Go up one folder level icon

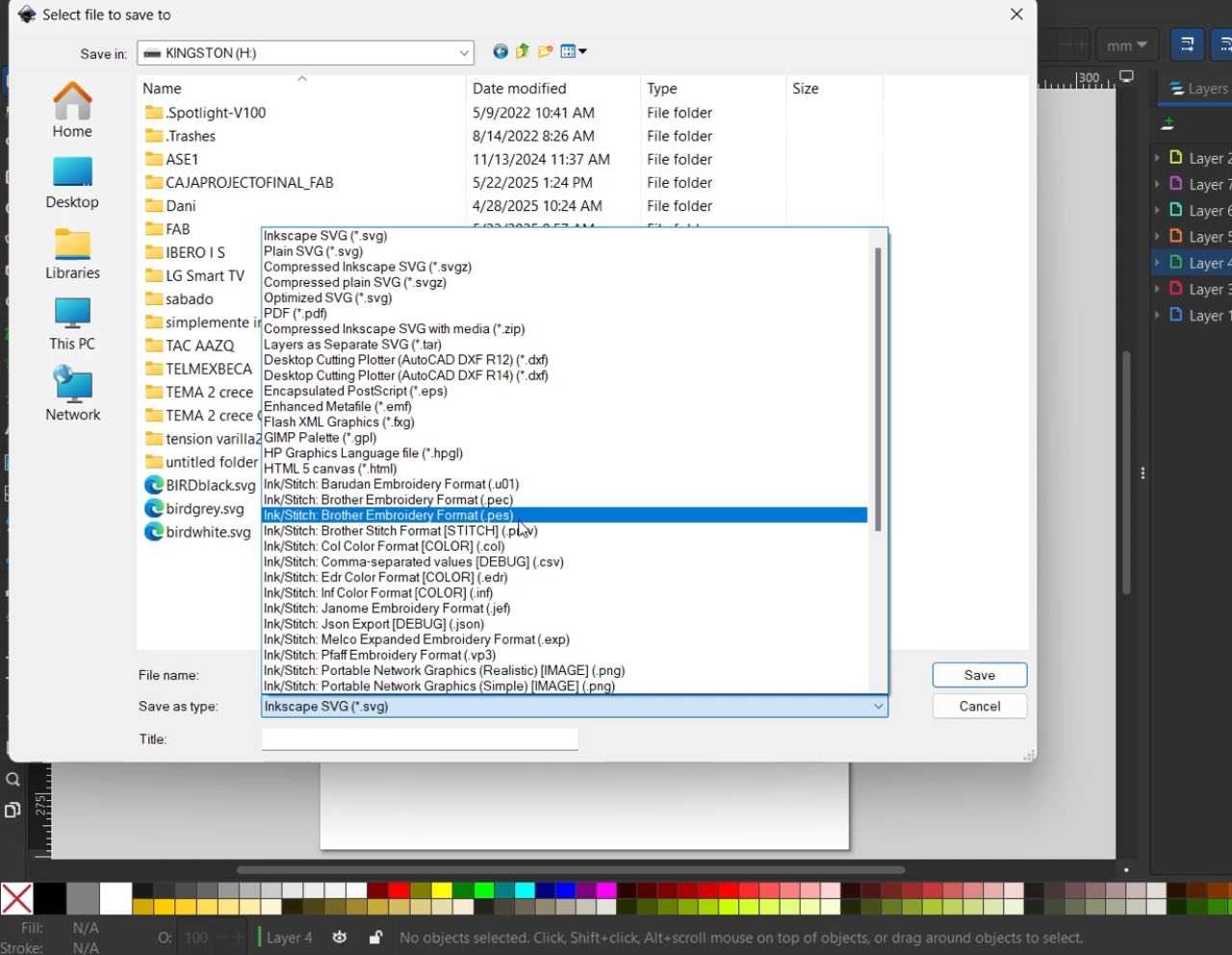(x=523, y=52)
